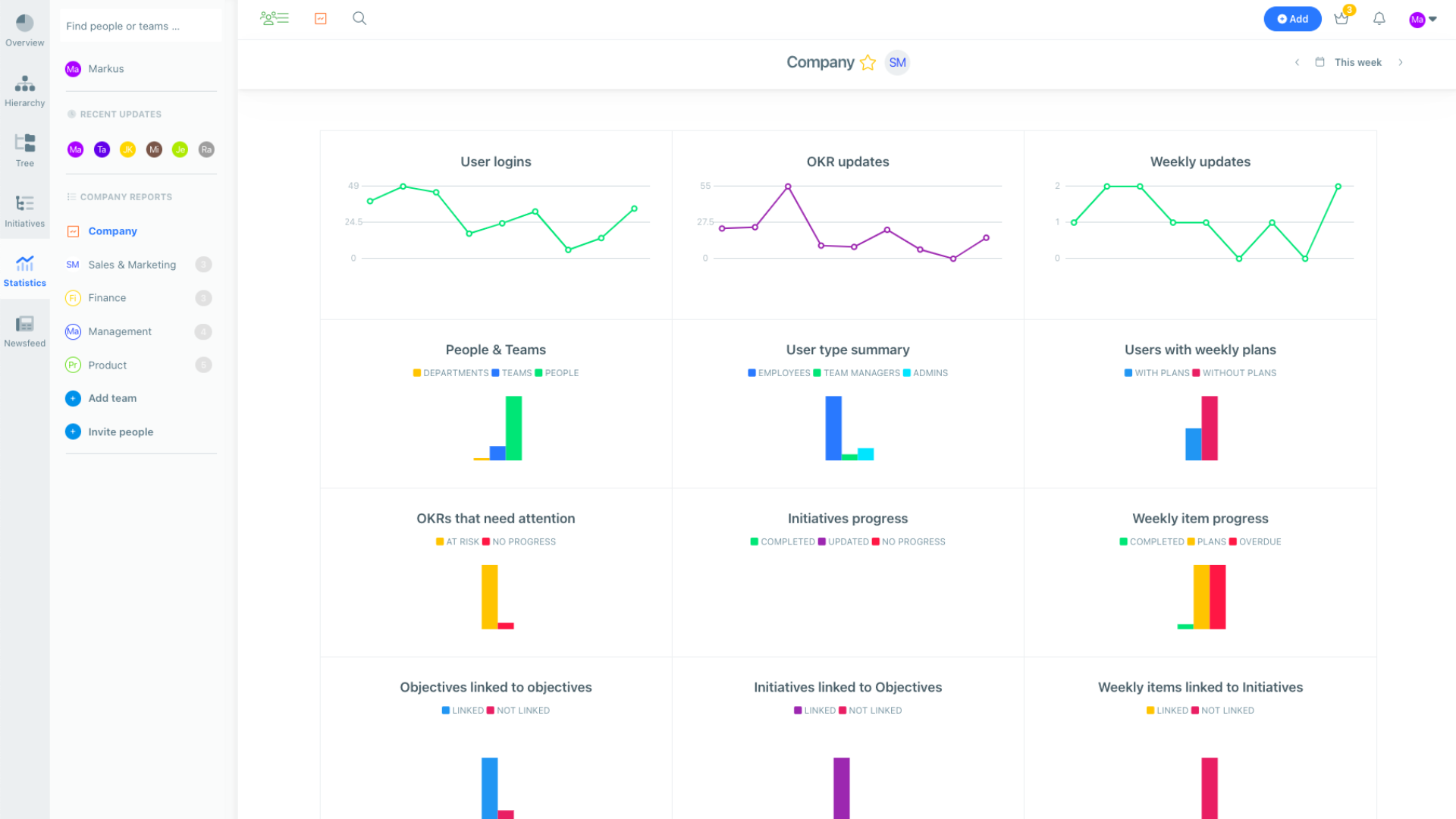Viewport: 1456px width, 819px height.
Task: Toggle Sales & Marketing team visibility
Action: (204, 264)
